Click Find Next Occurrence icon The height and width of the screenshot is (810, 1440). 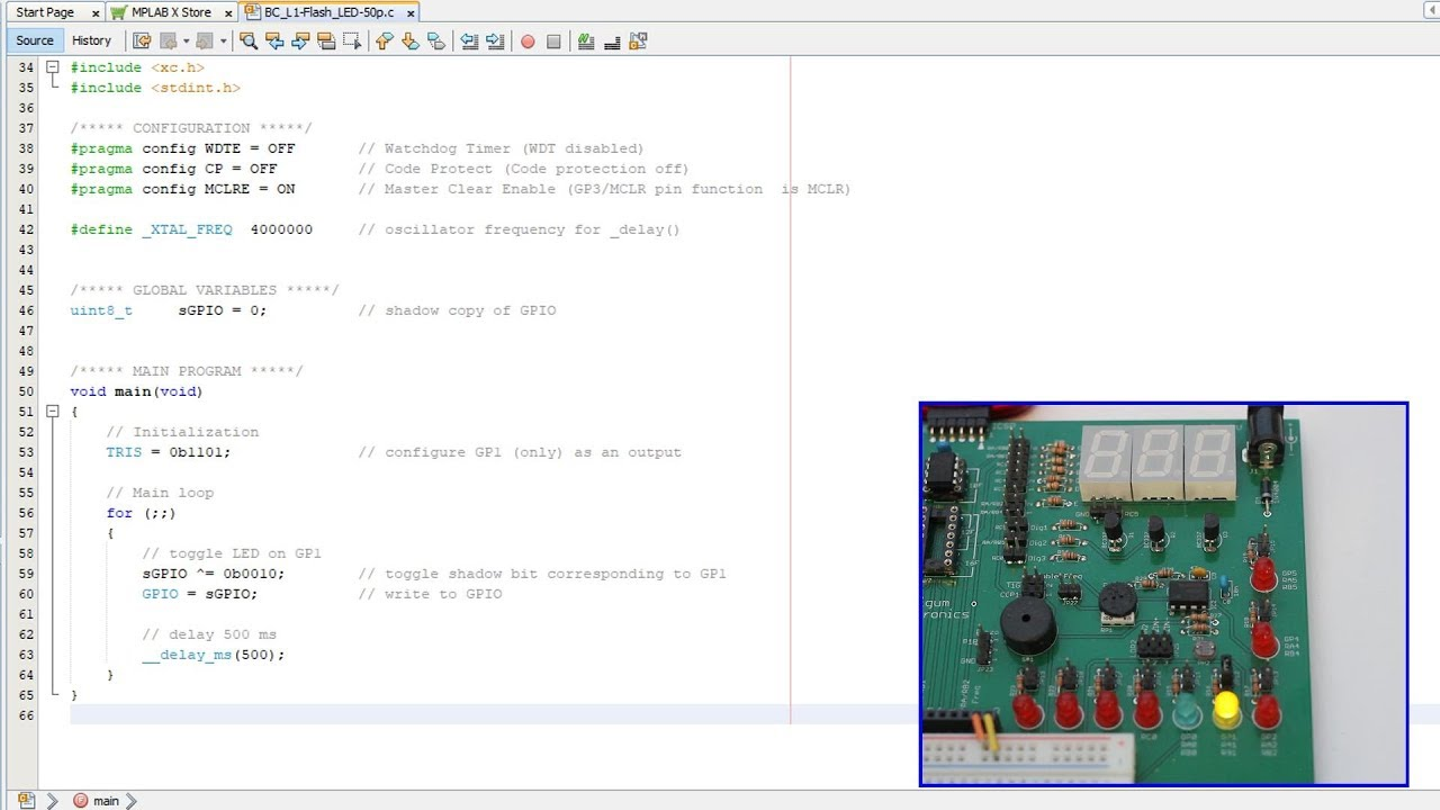click(300, 41)
